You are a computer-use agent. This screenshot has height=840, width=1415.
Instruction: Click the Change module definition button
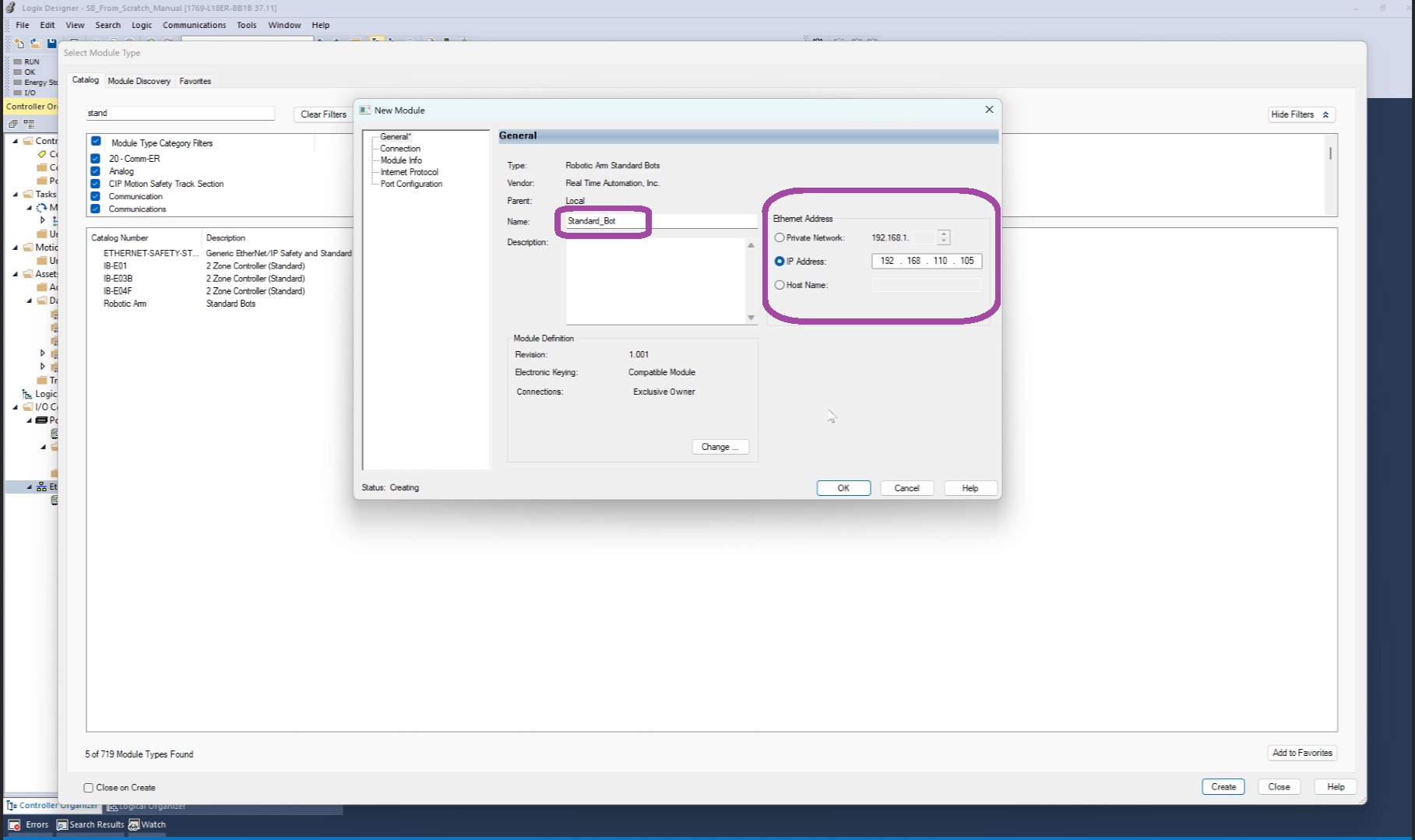click(720, 447)
